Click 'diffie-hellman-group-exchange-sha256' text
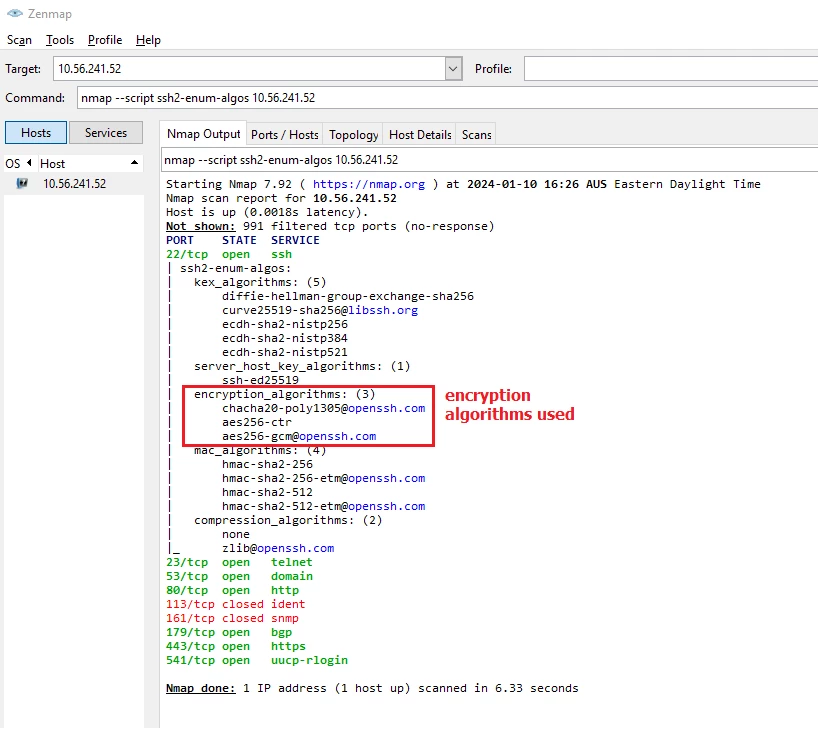 (x=348, y=296)
